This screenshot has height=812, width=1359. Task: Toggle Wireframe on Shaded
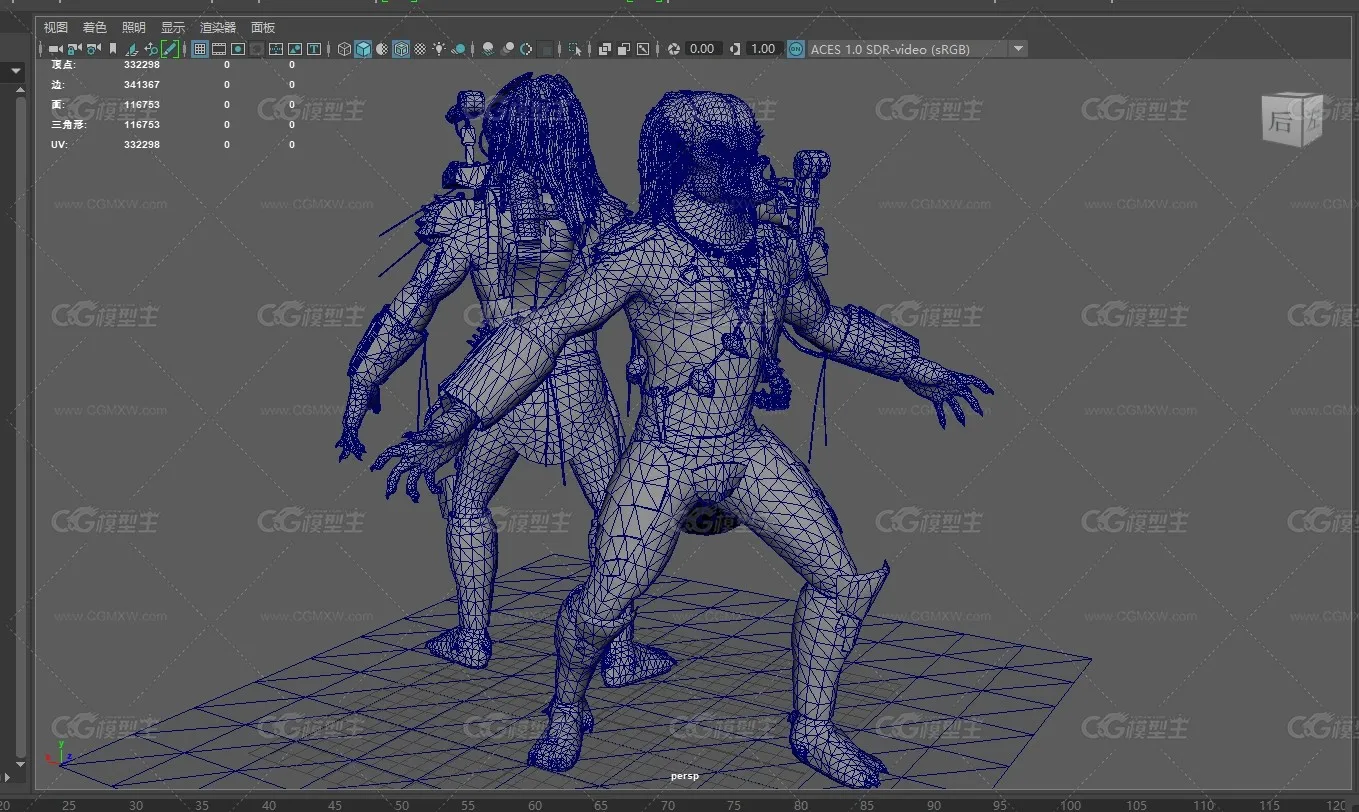tap(401, 49)
